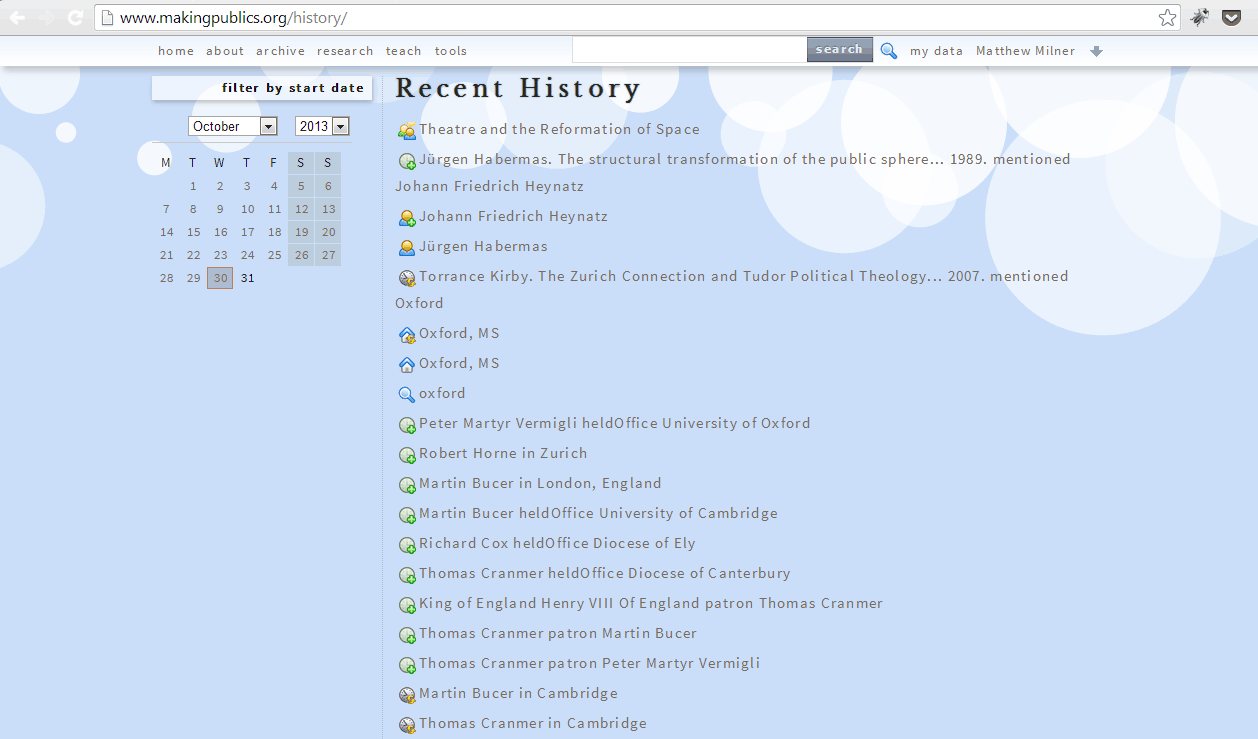The width and height of the screenshot is (1258, 739).
Task: Select day 8 in the calendar
Action: coord(193,209)
